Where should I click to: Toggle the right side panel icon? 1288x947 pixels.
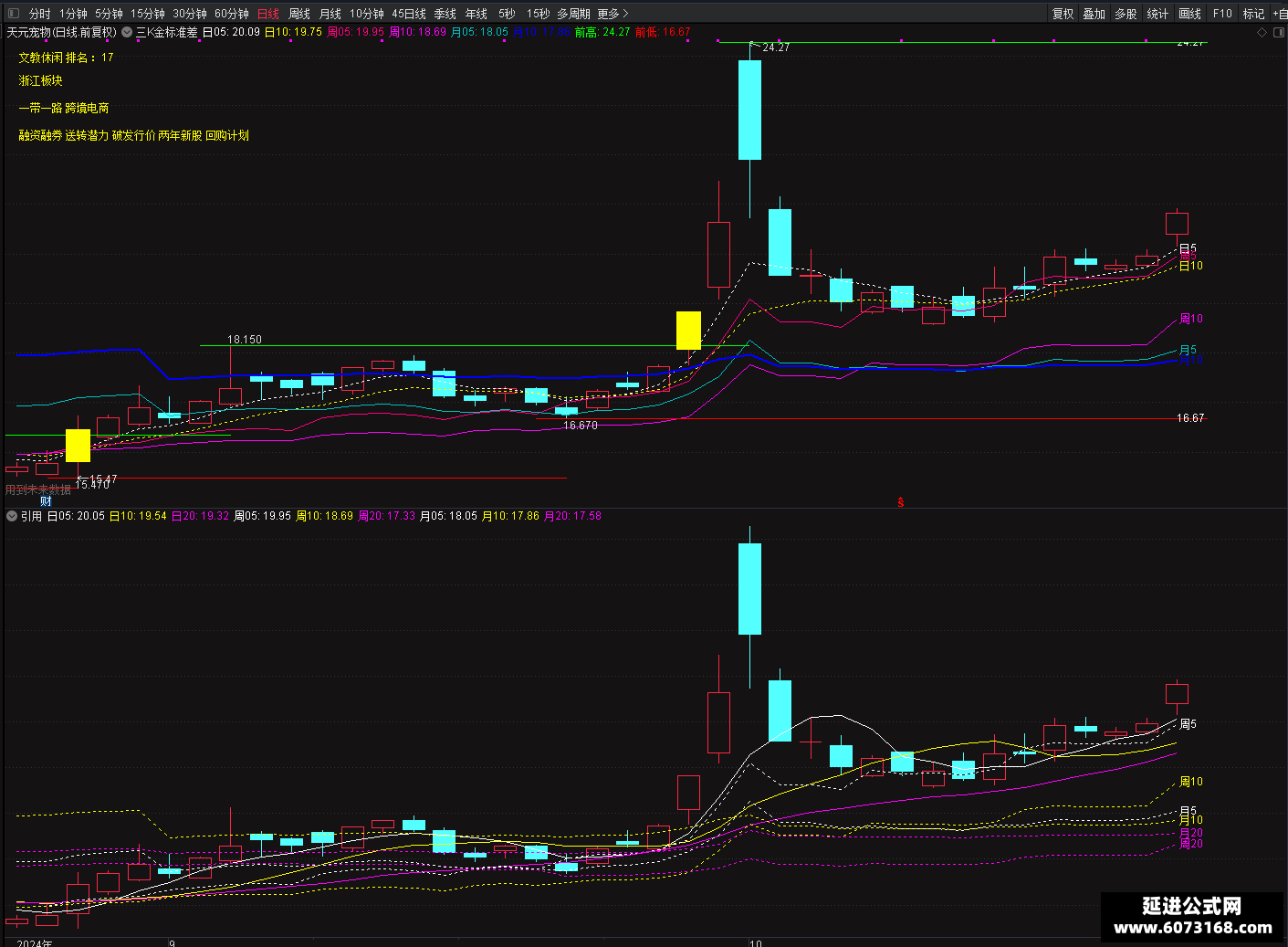(1278, 32)
